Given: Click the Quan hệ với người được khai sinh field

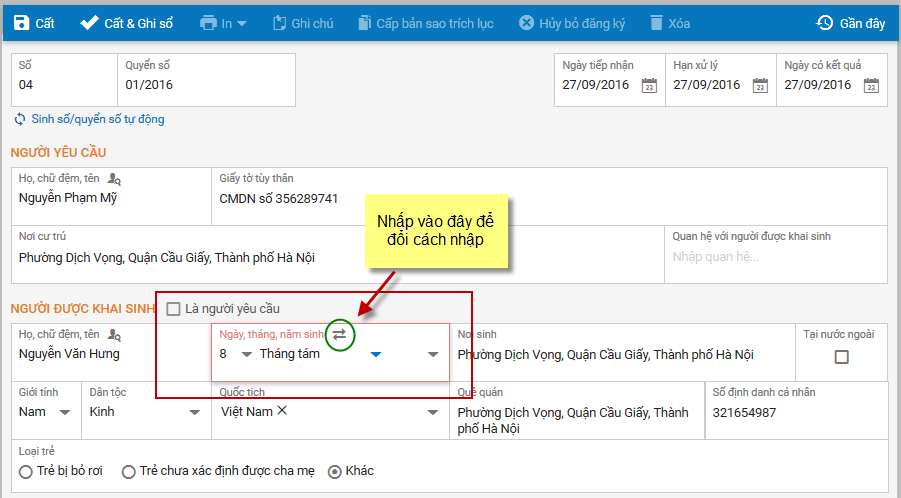Looking at the screenshot, I should (777, 257).
